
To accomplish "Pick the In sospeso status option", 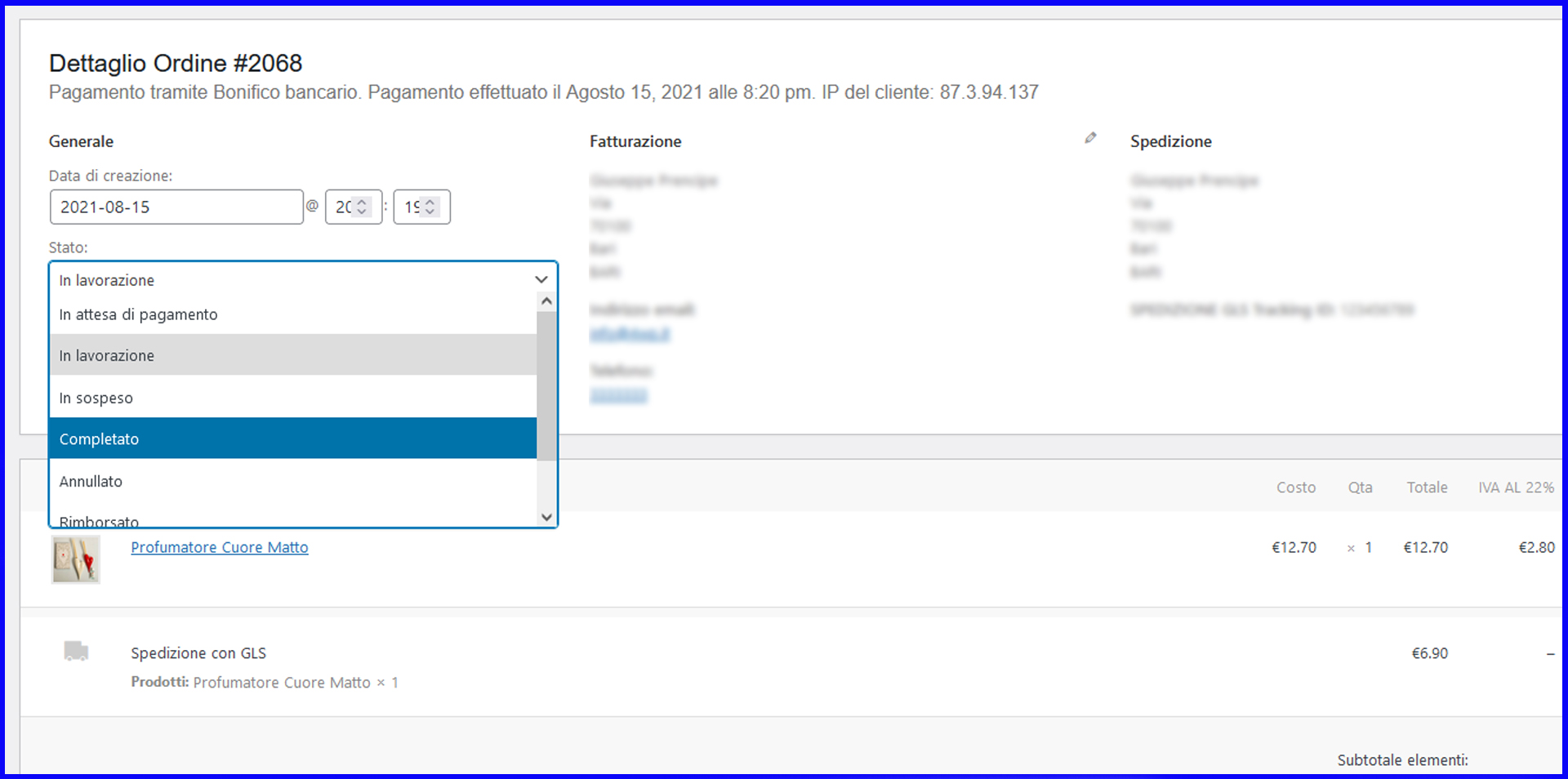I will coord(292,398).
